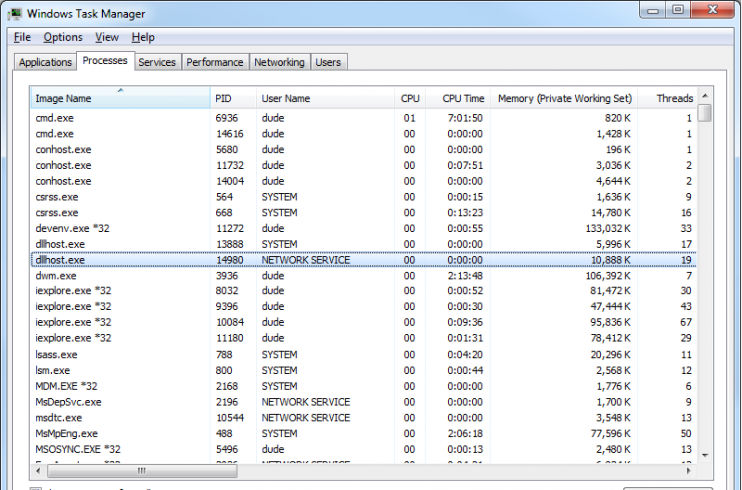Click the 2:13:48 CPU time value

click(465, 276)
